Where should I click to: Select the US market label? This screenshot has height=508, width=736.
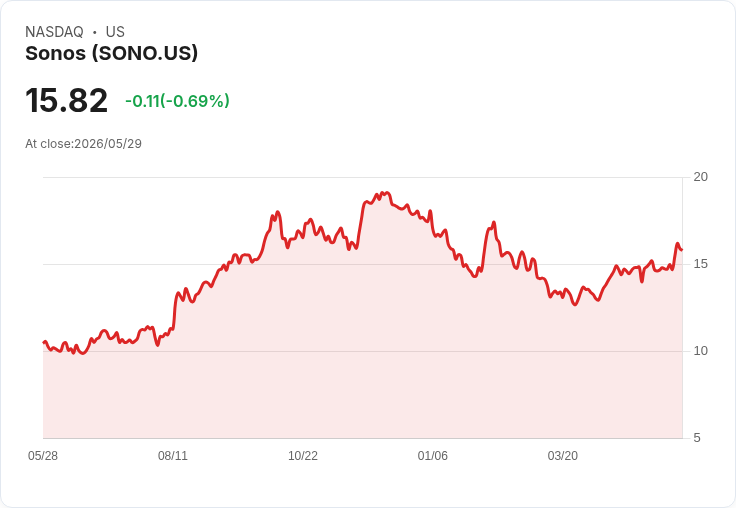tap(115, 32)
